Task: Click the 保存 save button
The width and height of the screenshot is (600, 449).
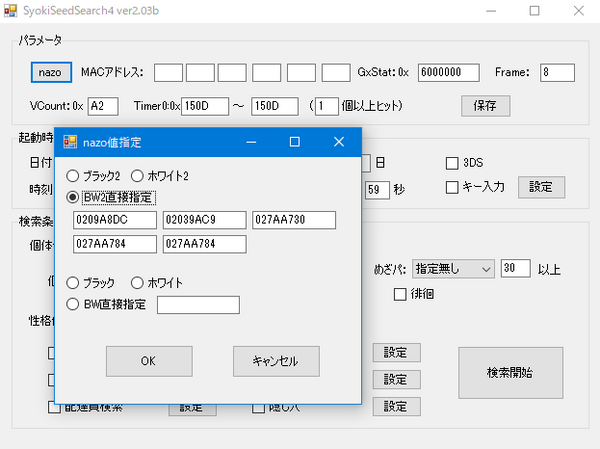Action: [486, 106]
